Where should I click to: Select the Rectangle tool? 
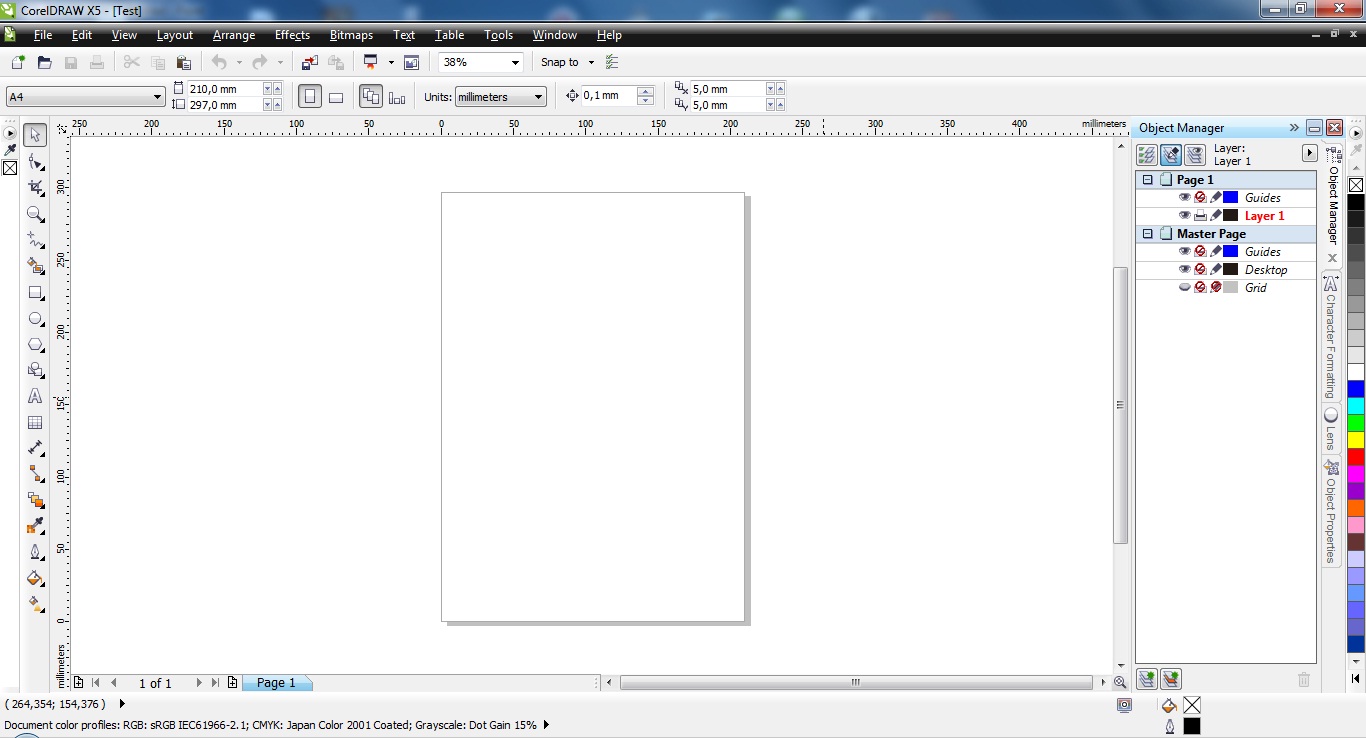click(36, 293)
